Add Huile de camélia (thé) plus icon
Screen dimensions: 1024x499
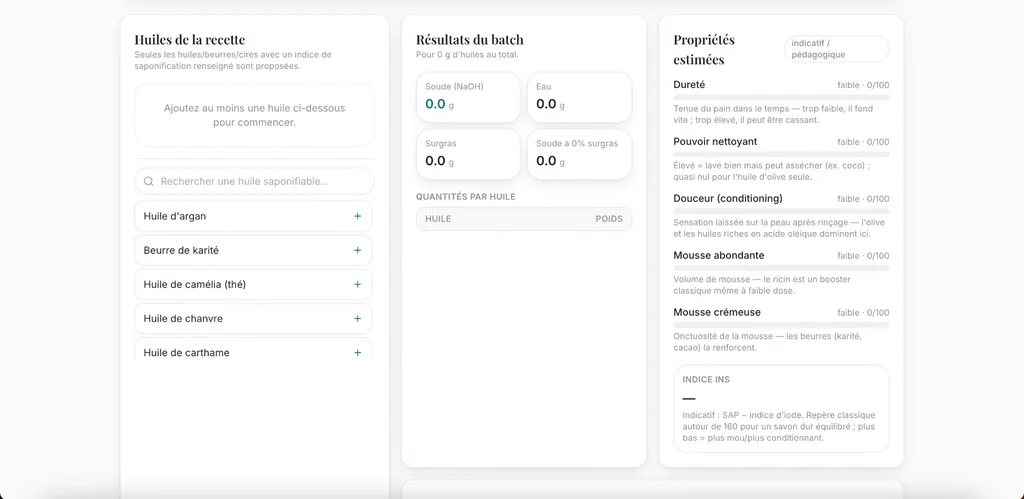tap(357, 285)
